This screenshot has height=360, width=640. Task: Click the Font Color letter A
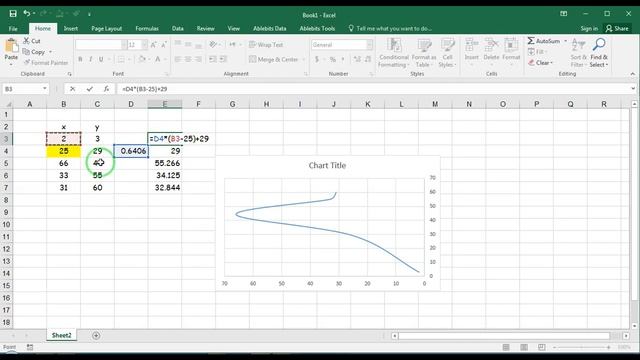tap(158, 59)
